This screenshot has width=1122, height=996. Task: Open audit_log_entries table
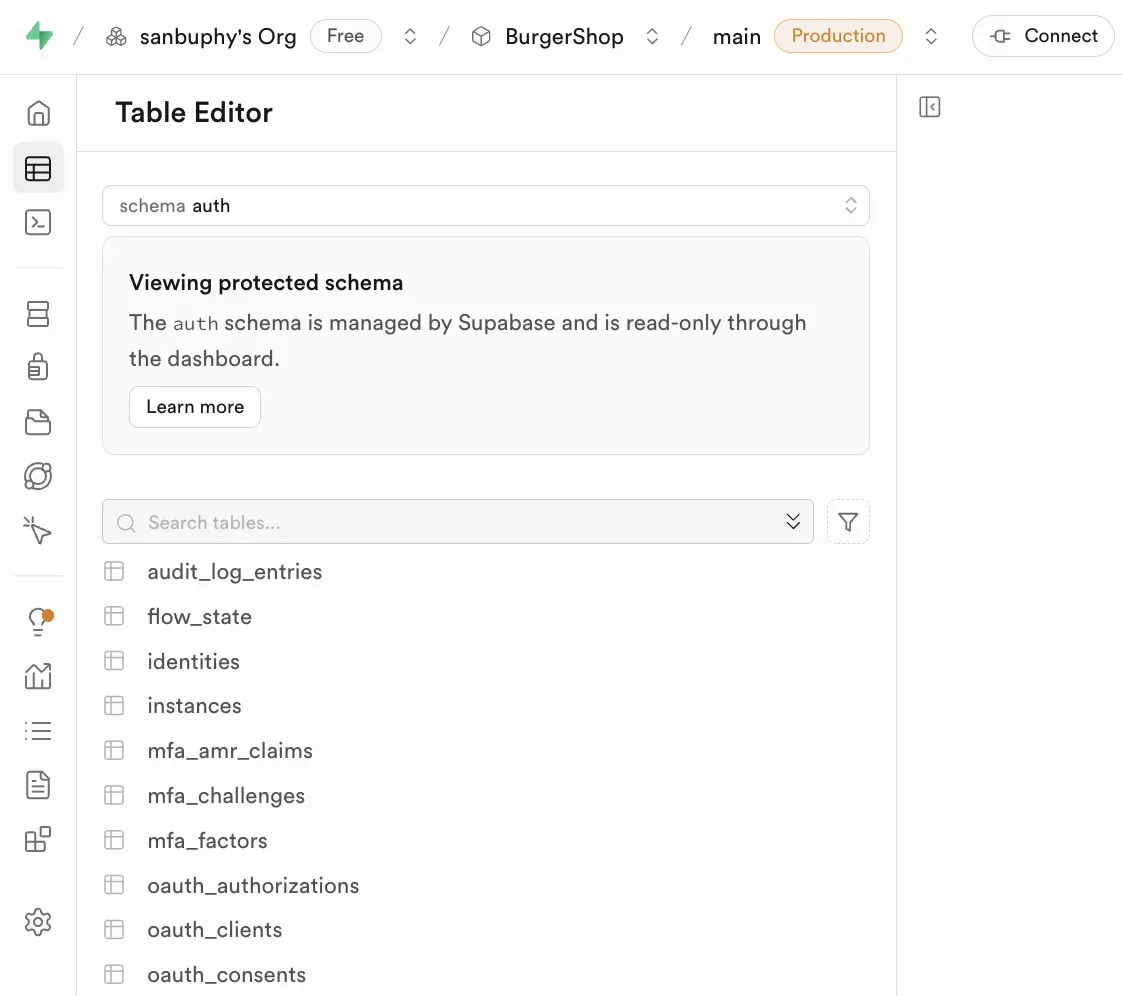pos(235,572)
